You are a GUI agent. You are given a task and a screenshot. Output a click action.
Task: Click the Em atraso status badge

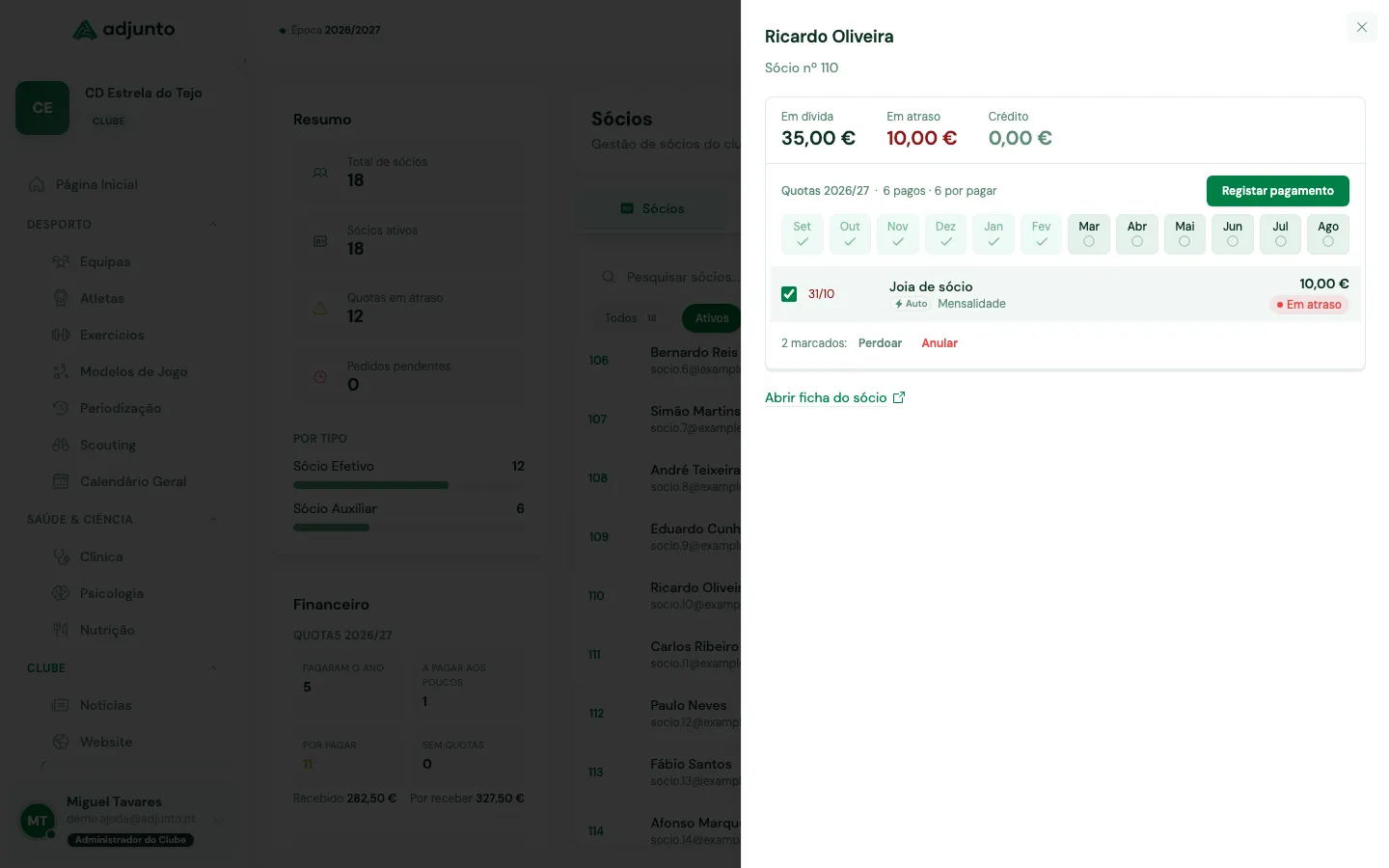[1309, 305]
